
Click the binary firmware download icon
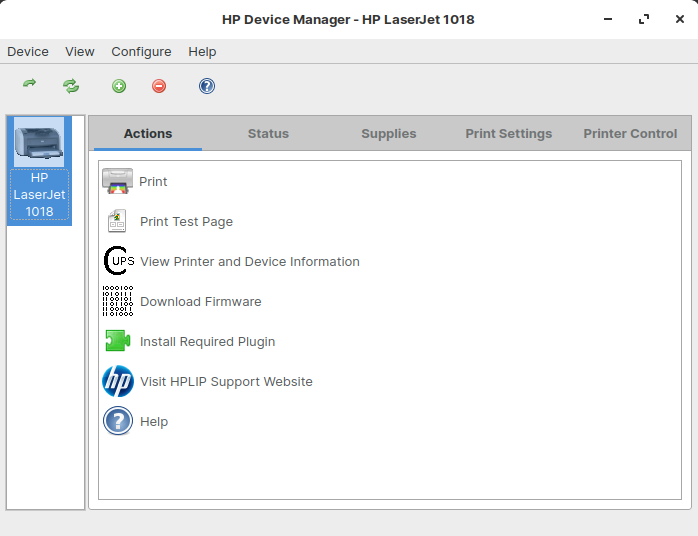(117, 301)
